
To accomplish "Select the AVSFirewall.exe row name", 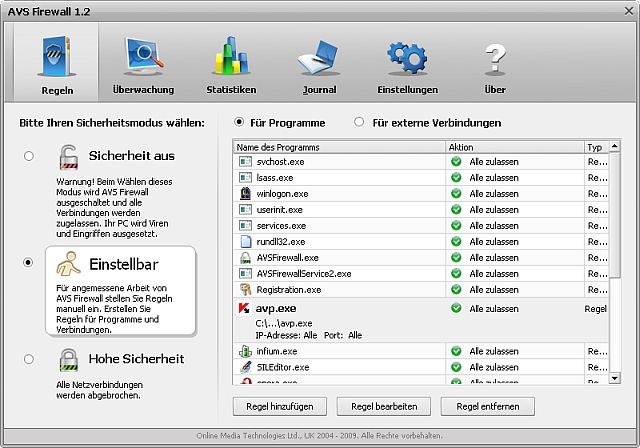I will coord(287,258).
